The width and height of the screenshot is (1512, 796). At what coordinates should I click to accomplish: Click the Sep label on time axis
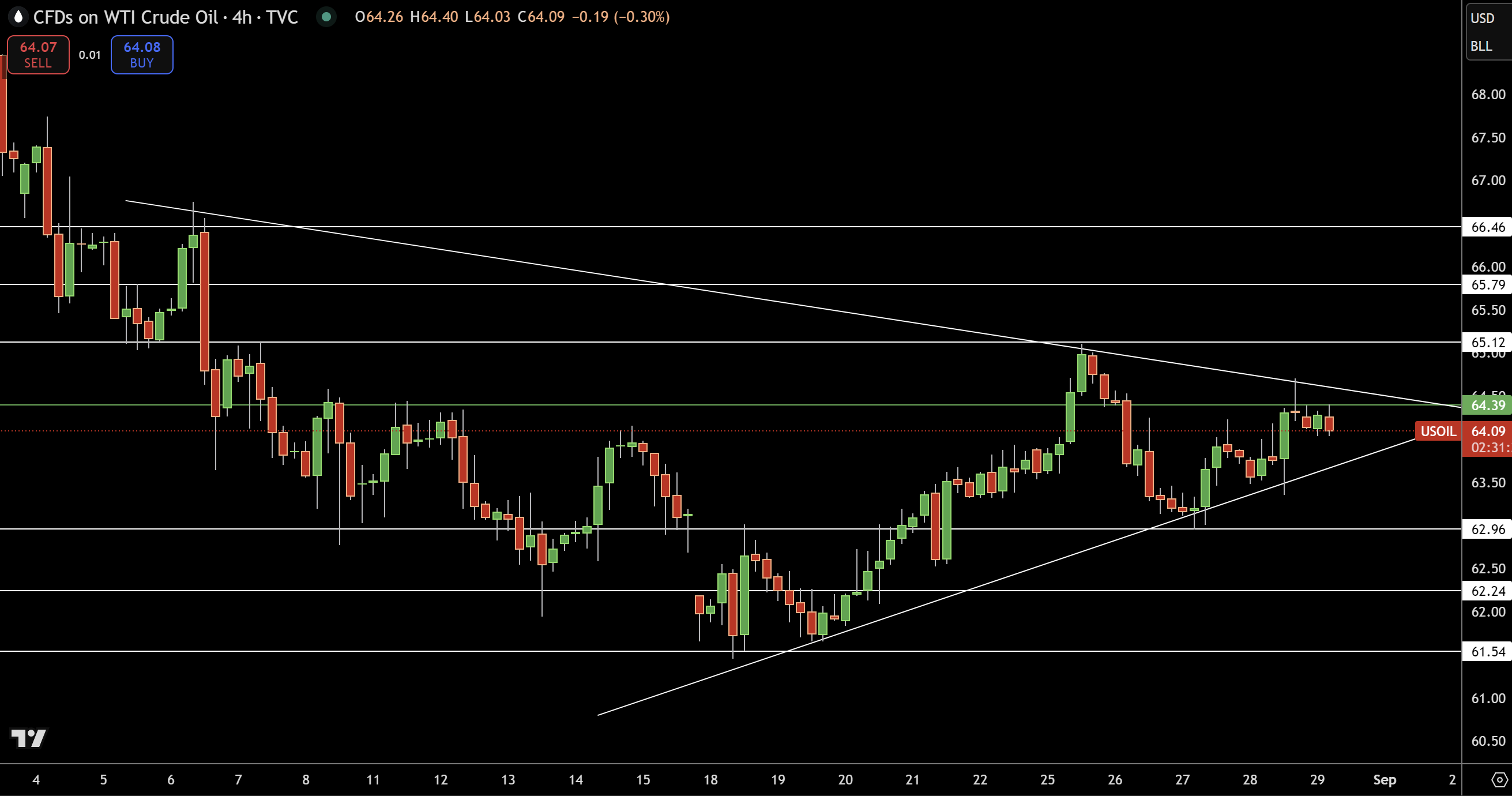(x=1384, y=780)
